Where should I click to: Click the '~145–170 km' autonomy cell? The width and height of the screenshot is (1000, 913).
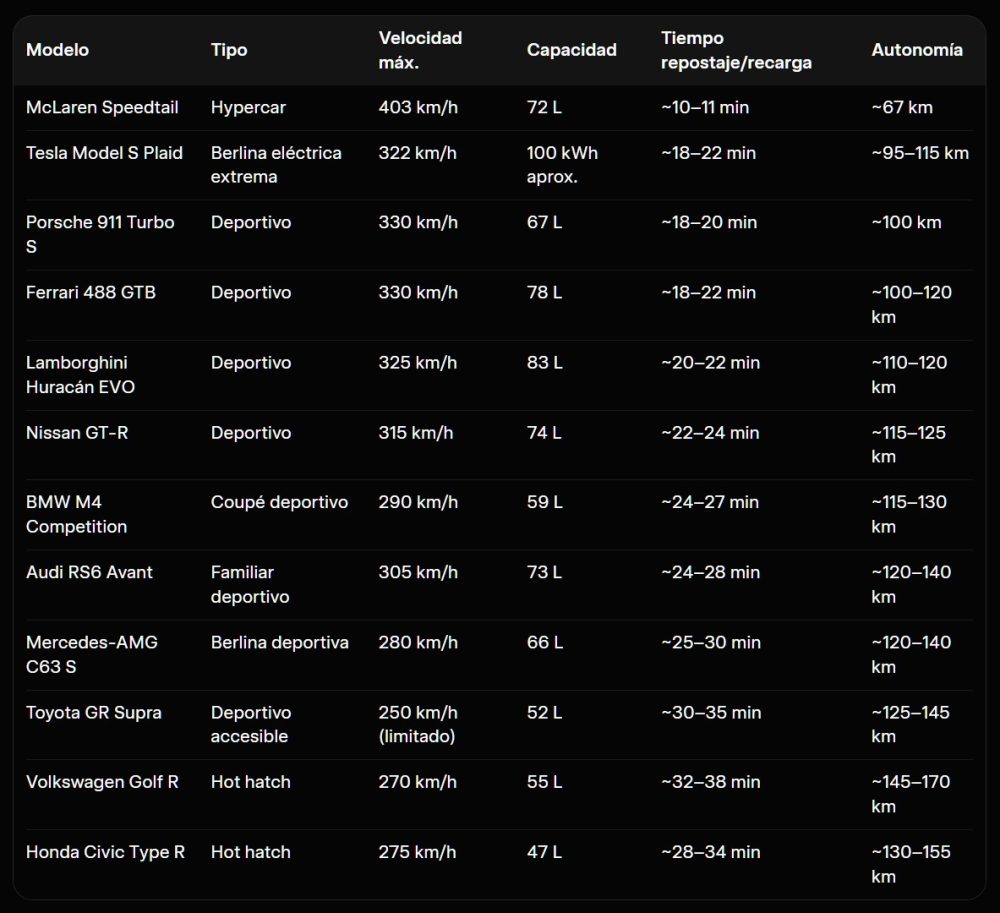pos(911,794)
